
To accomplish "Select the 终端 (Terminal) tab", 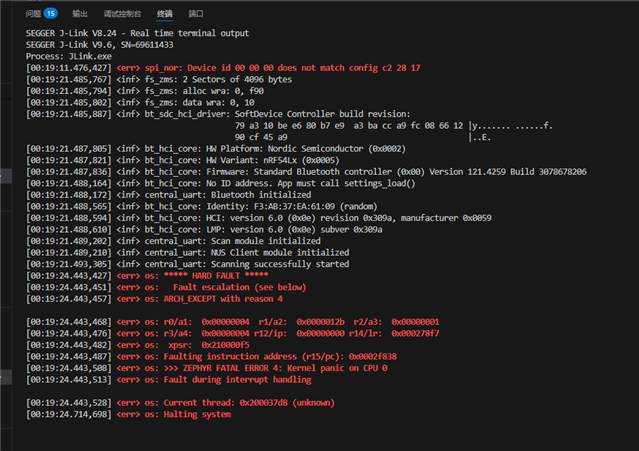I will (164, 14).
